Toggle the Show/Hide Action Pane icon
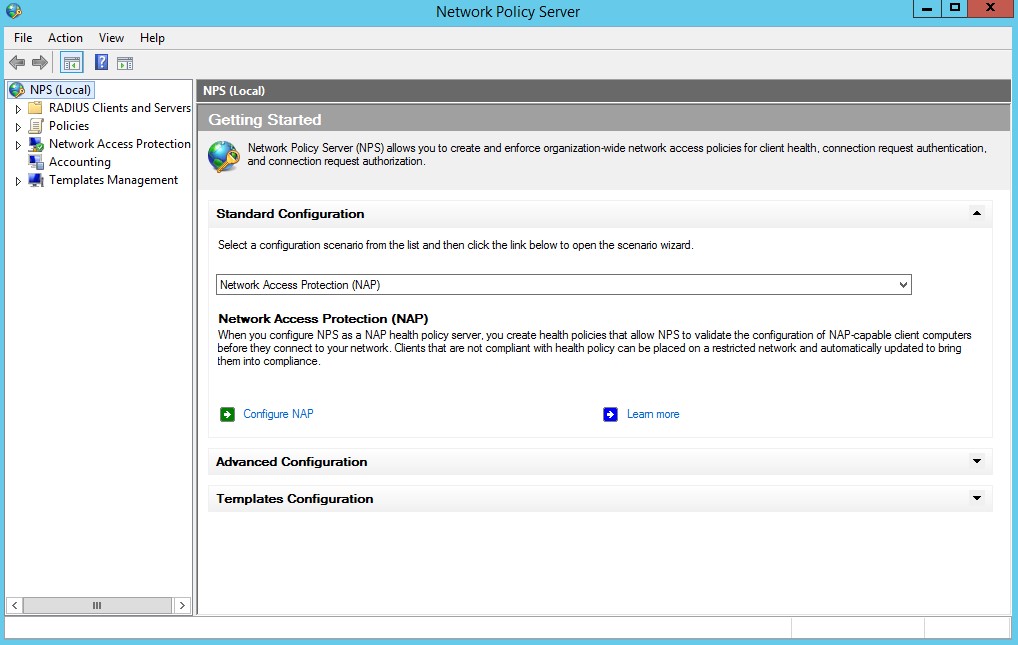This screenshot has width=1018, height=645. click(125, 63)
